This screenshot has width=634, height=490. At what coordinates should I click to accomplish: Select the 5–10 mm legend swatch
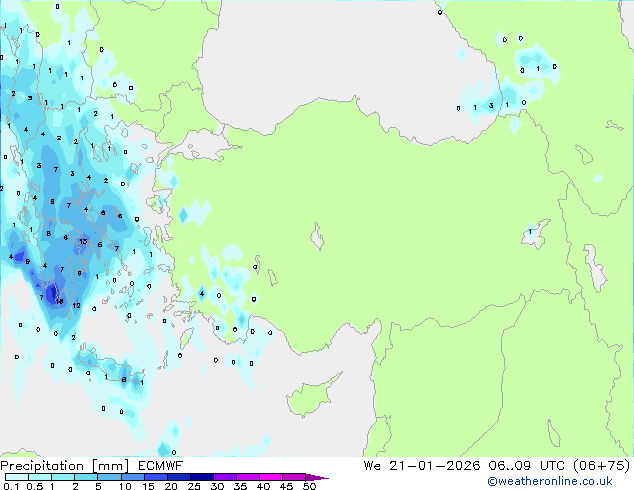109,477
